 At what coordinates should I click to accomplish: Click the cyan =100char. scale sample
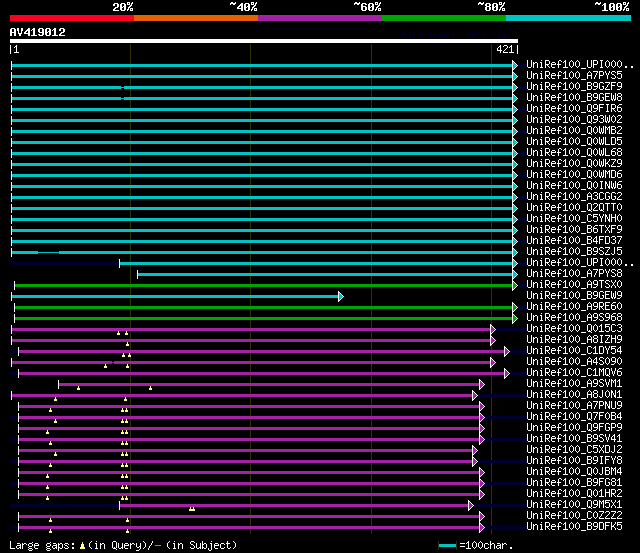(x=447, y=546)
